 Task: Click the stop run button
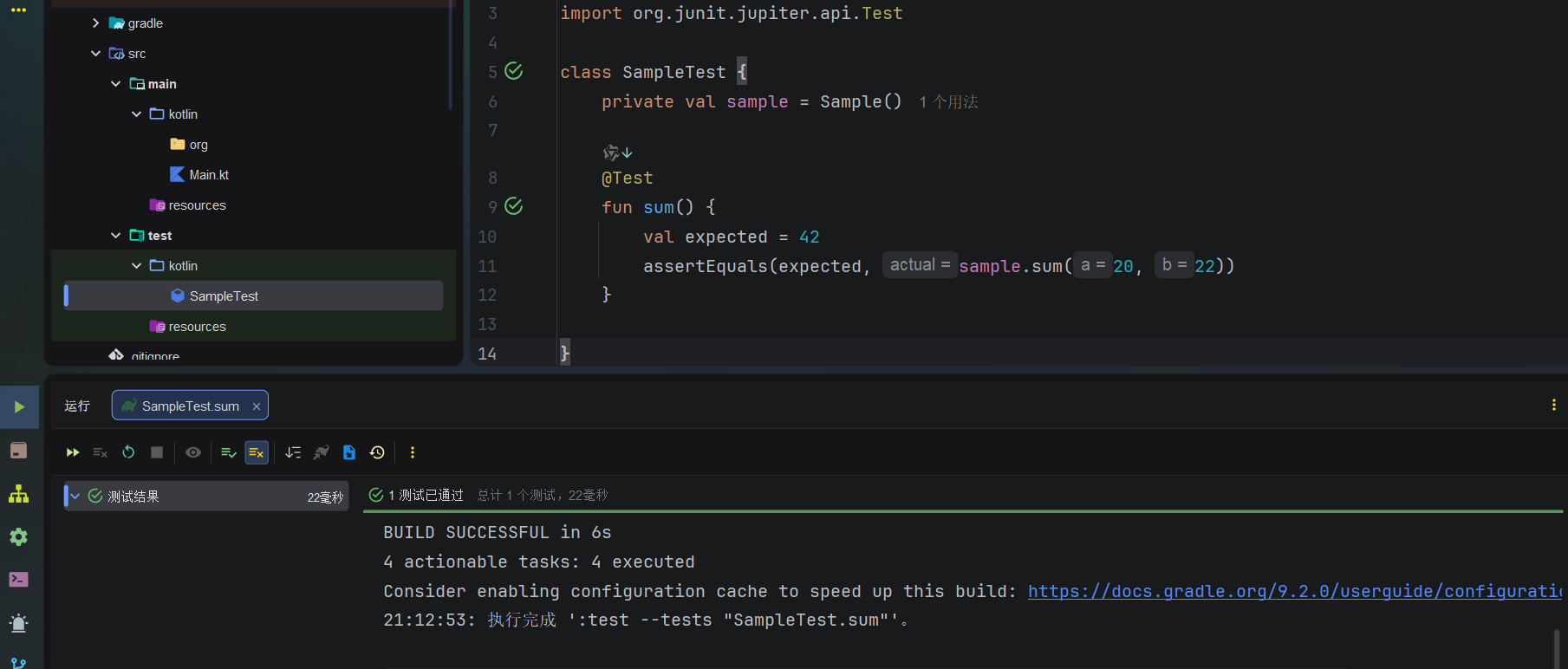click(x=157, y=452)
